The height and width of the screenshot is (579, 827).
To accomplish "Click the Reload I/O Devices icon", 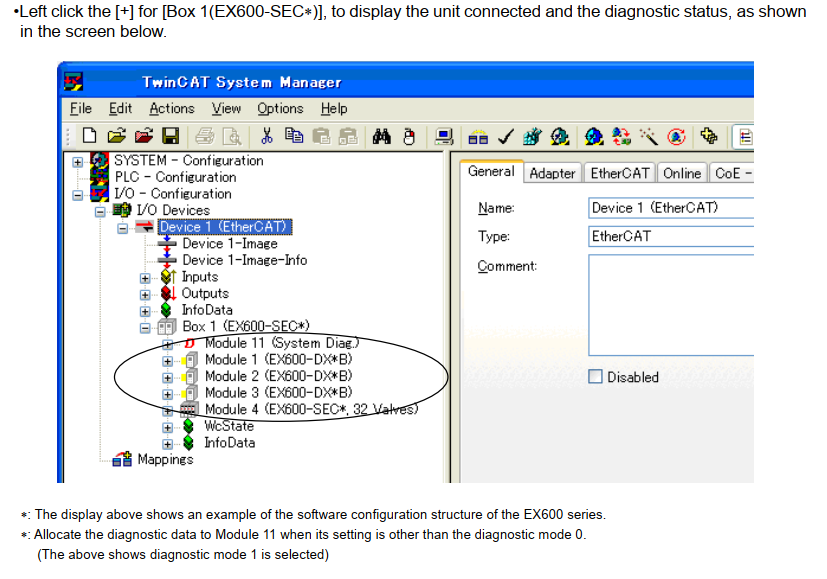I will pyautogui.click(x=621, y=137).
